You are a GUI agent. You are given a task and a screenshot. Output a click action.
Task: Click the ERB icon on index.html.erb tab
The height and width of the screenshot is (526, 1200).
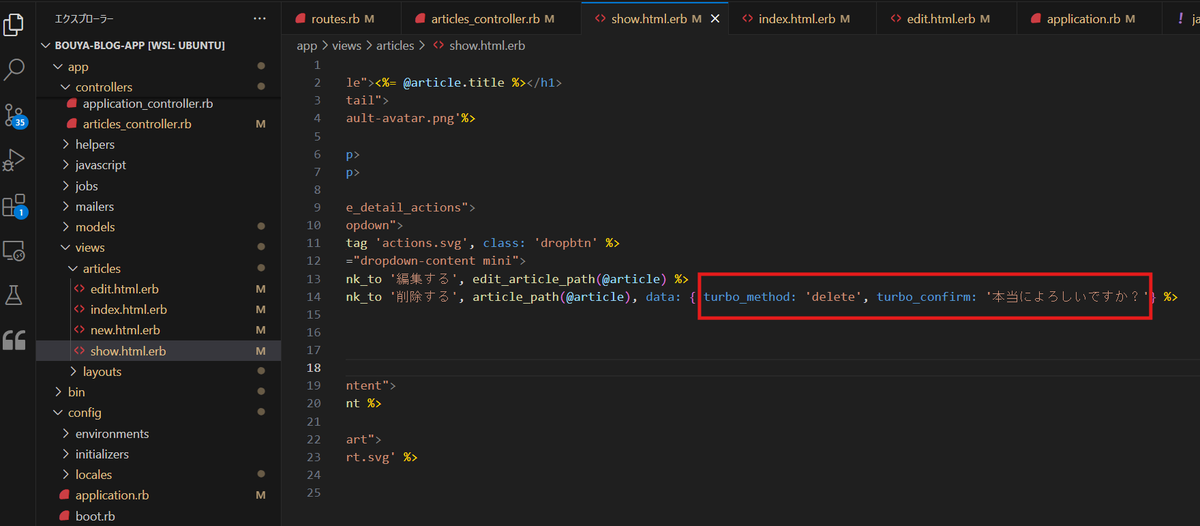pyautogui.click(x=748, y=19)
